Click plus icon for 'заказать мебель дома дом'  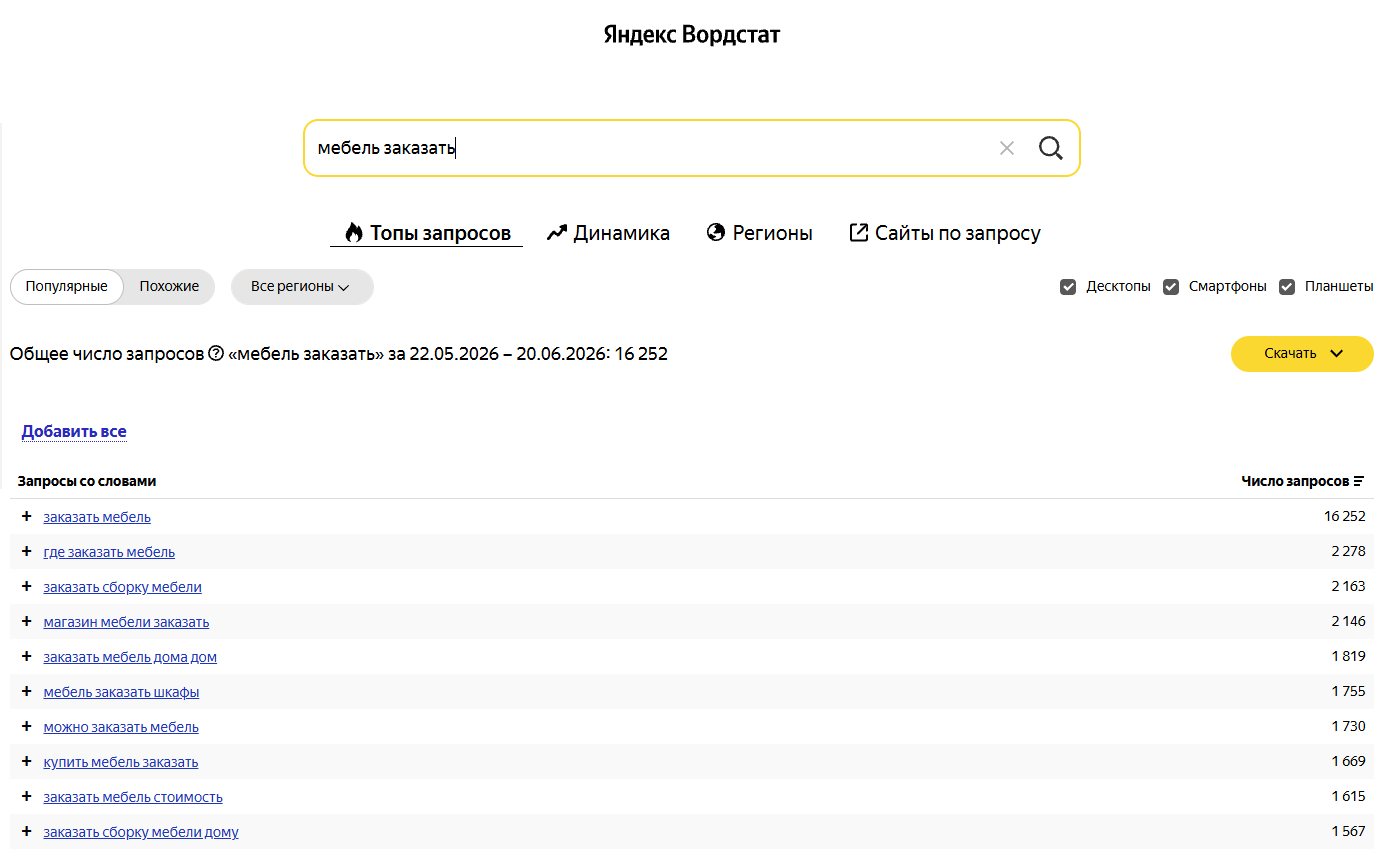tap(27, 656)
